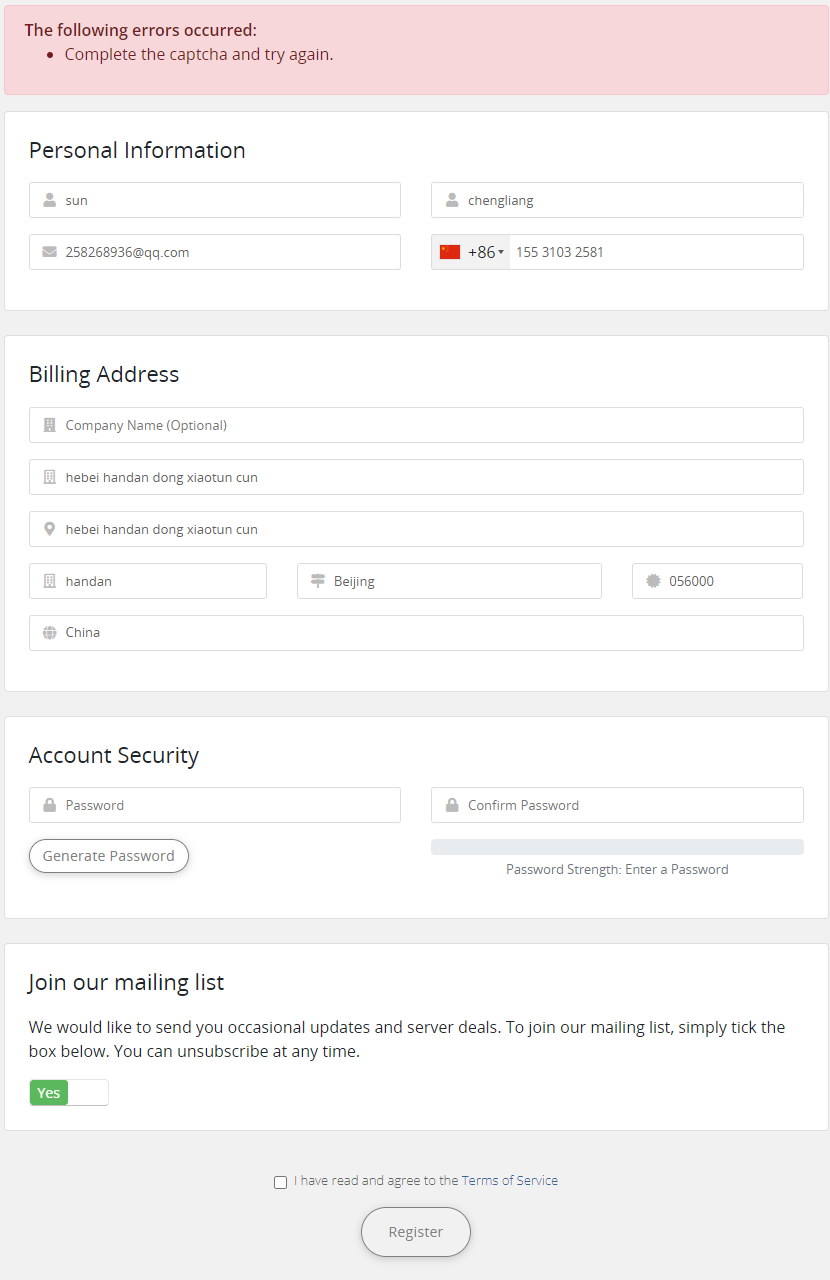Click the envelope icon in email field
The width and height of the screenshot is (830, 1280).
(x=50, y=252)
